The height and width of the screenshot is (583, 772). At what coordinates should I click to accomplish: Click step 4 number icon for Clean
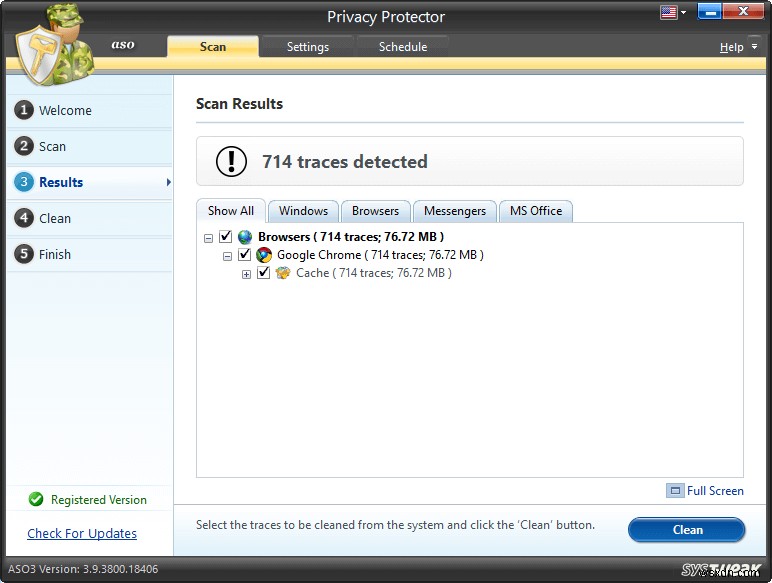24,218
